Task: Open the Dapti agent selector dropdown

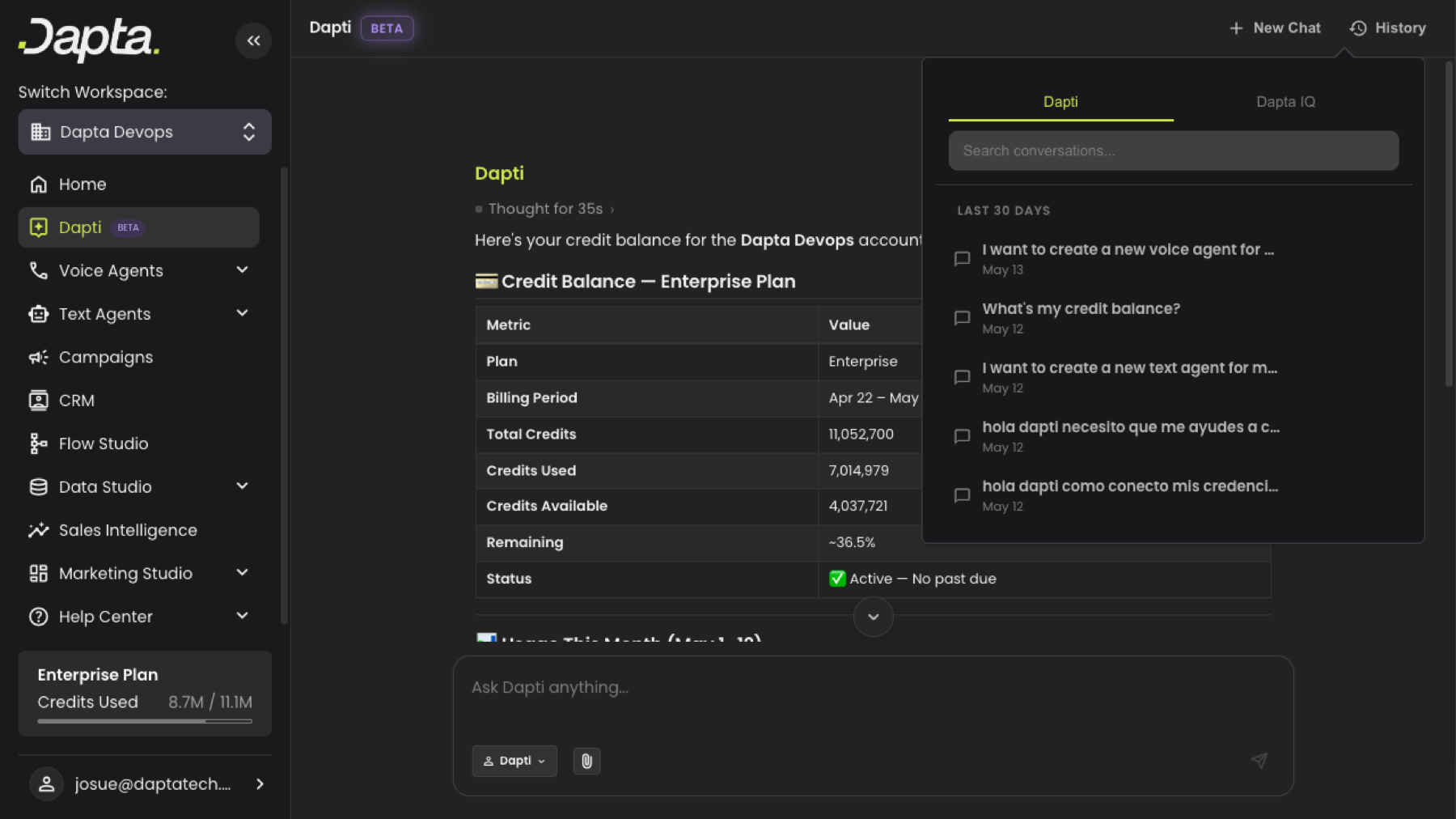Action: (x=514, y=761)
